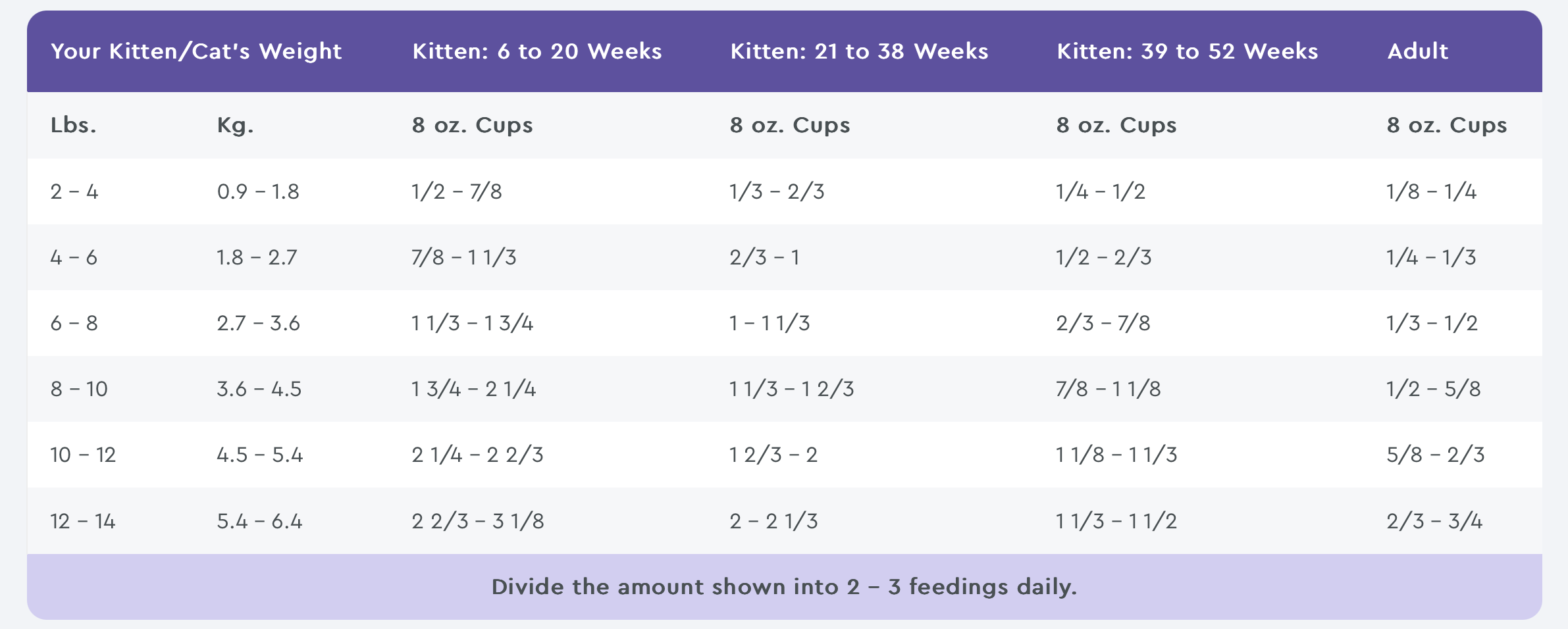Click the "2/3 – 1" feeding cell

point(764,257)
